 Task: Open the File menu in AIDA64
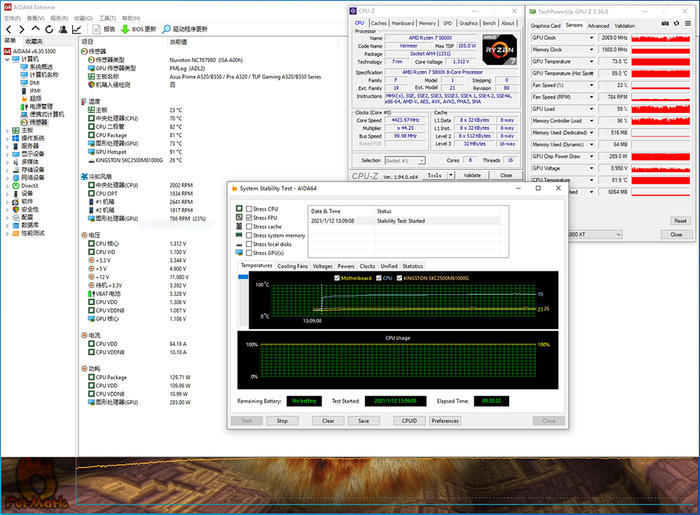pos(12,18)
